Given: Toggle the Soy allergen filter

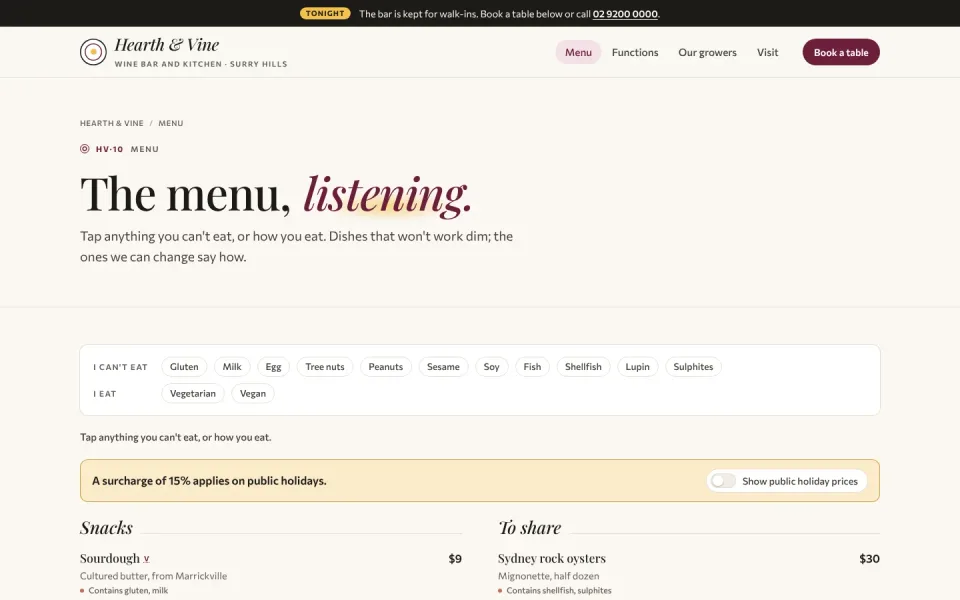Looking at the screenshot, I should [x=492, y=367].
